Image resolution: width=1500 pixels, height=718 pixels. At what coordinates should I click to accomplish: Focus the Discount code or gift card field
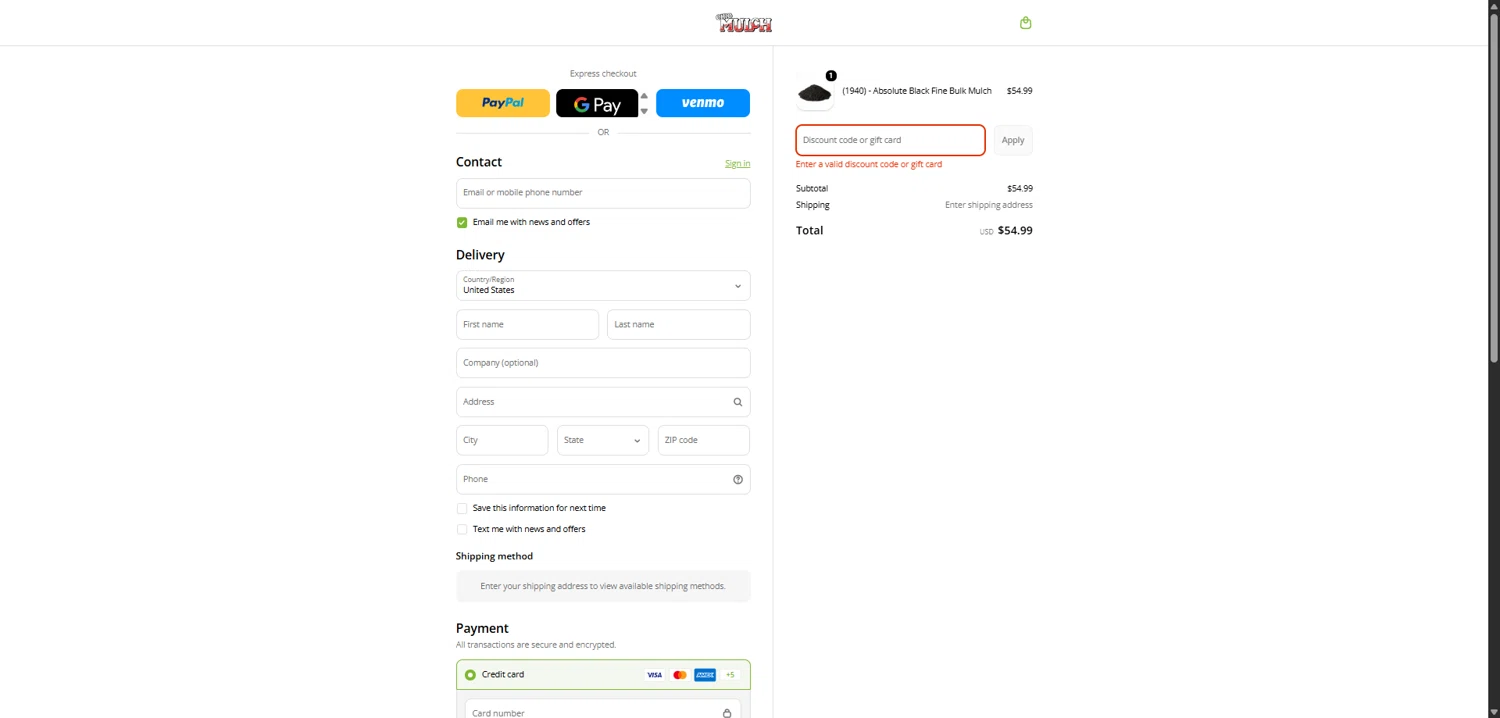point(891,140)
